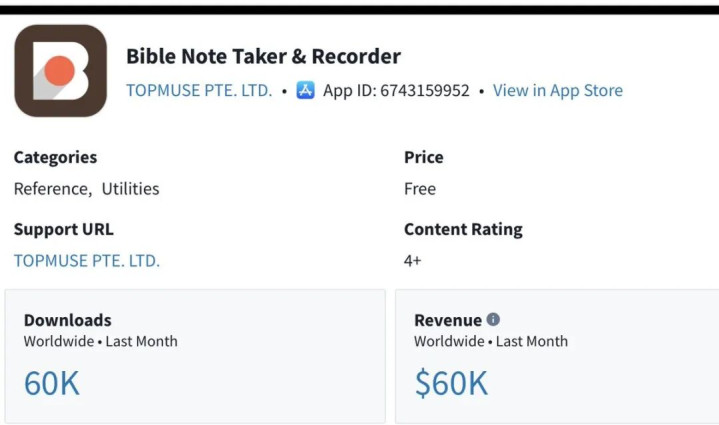The height and width of the screenshot is (425, 719).
Task: Click the Content Rating heading
Action: (x=463, y=230)
